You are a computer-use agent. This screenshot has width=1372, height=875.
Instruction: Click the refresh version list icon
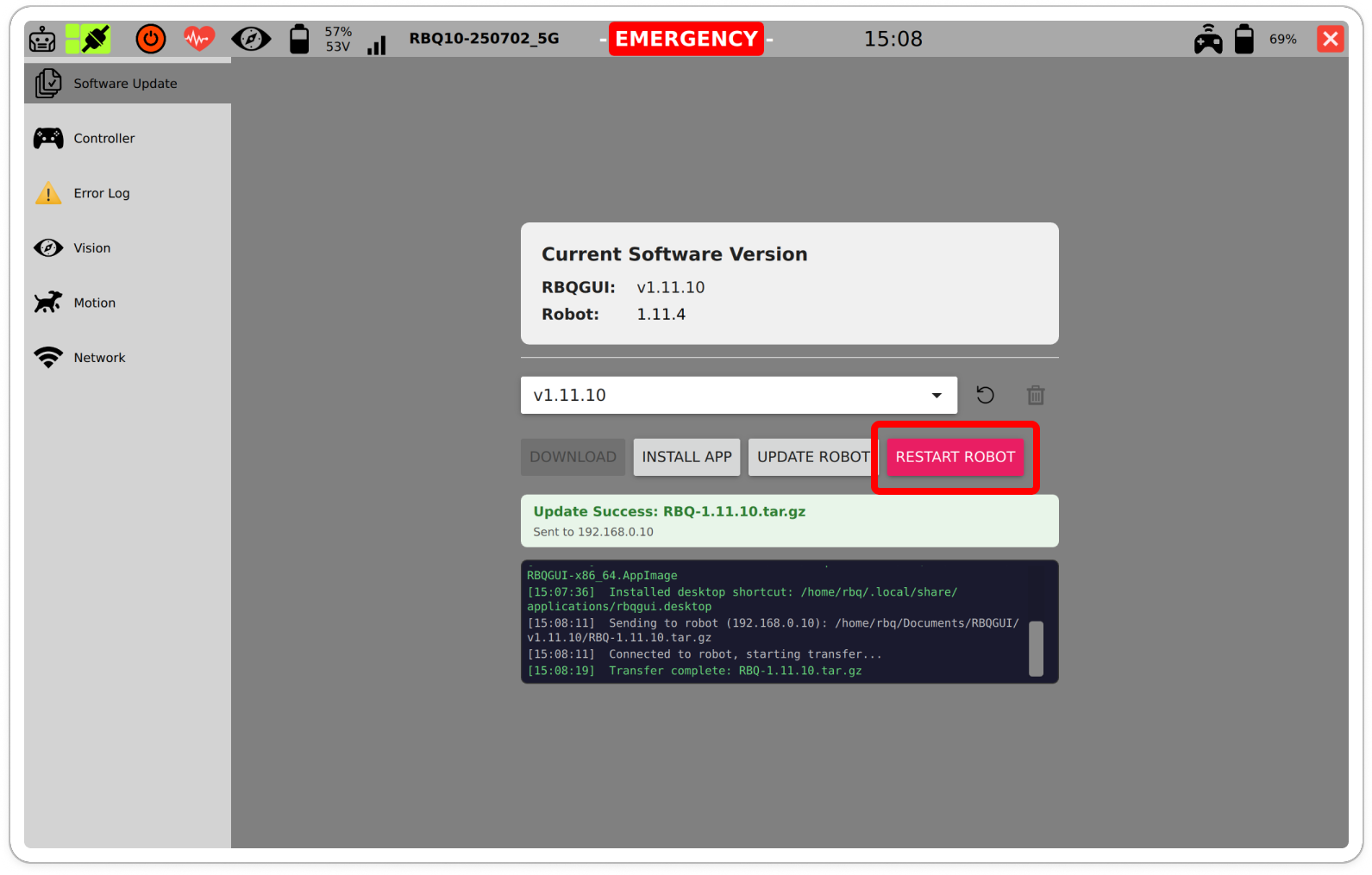(985, 395)
